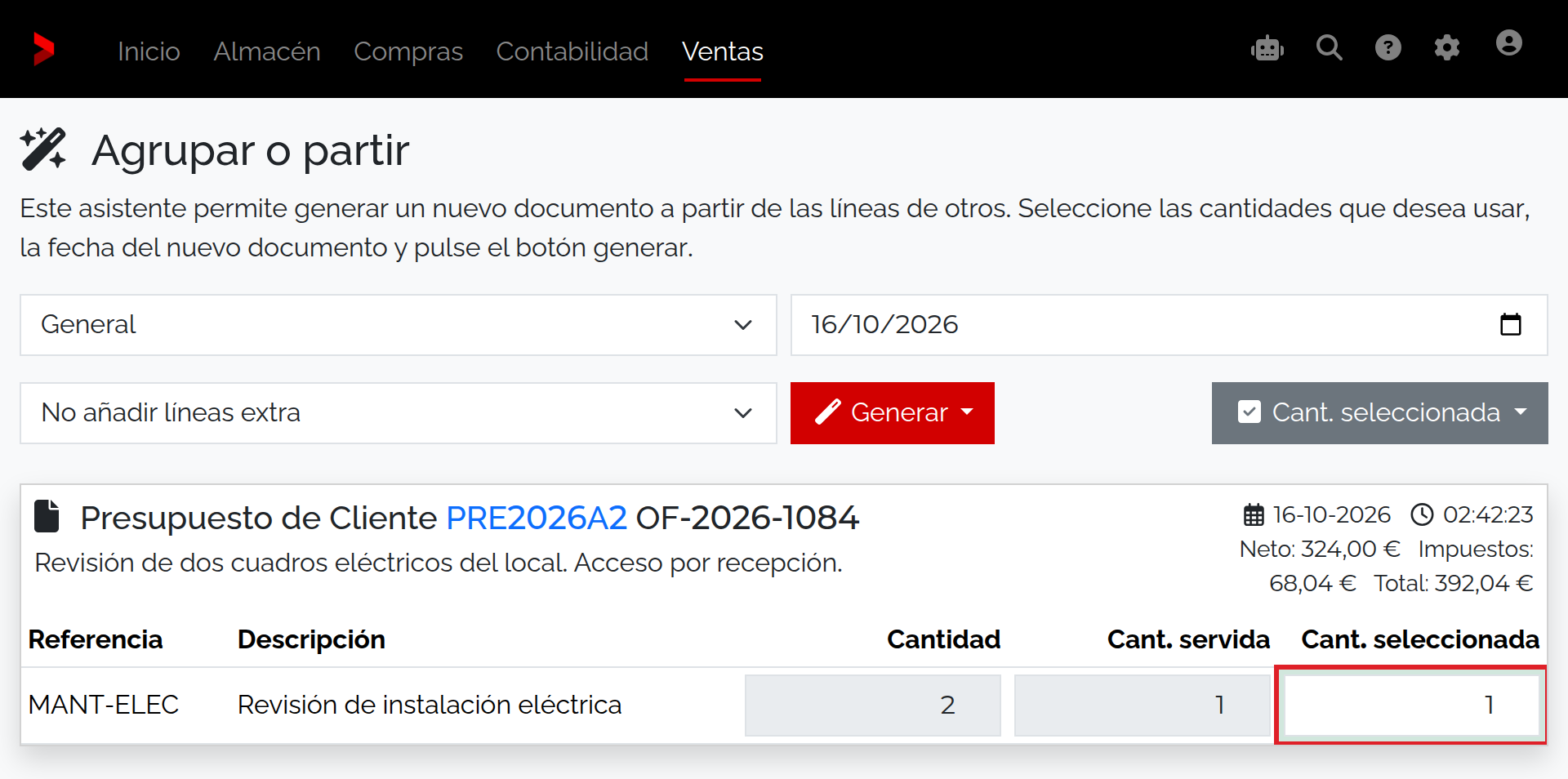Click the Cantidad column header
Image resolution: width=1568 pixels, height=779 pixels.
tap(944, 639)
